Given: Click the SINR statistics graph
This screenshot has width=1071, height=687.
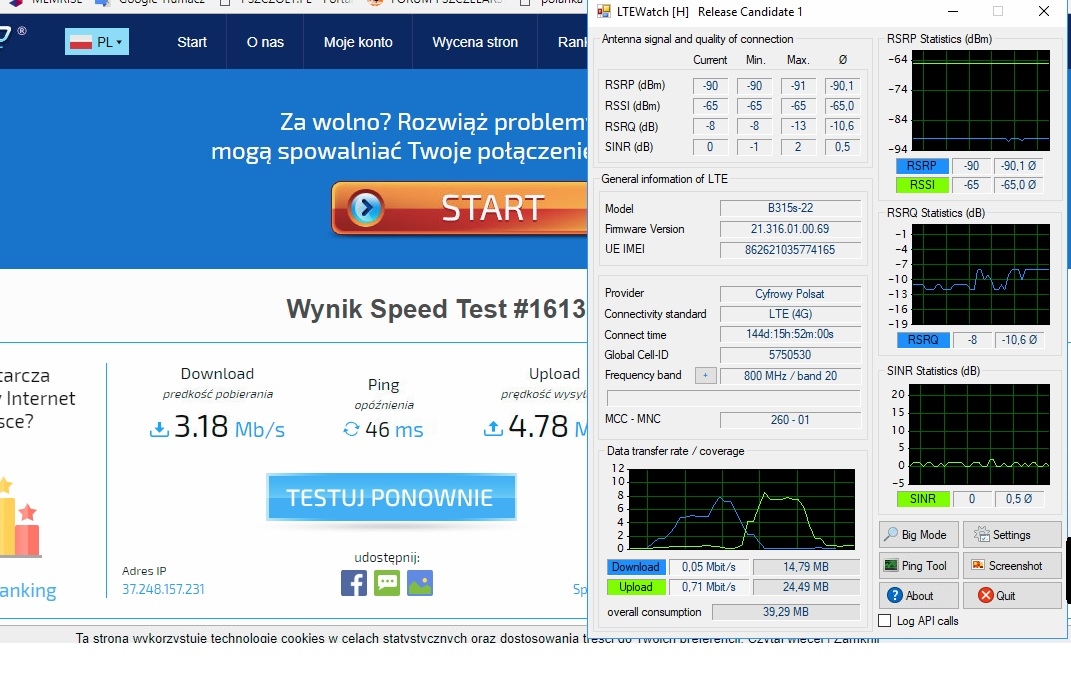Looking at the screenshot, I should point(979,434).
